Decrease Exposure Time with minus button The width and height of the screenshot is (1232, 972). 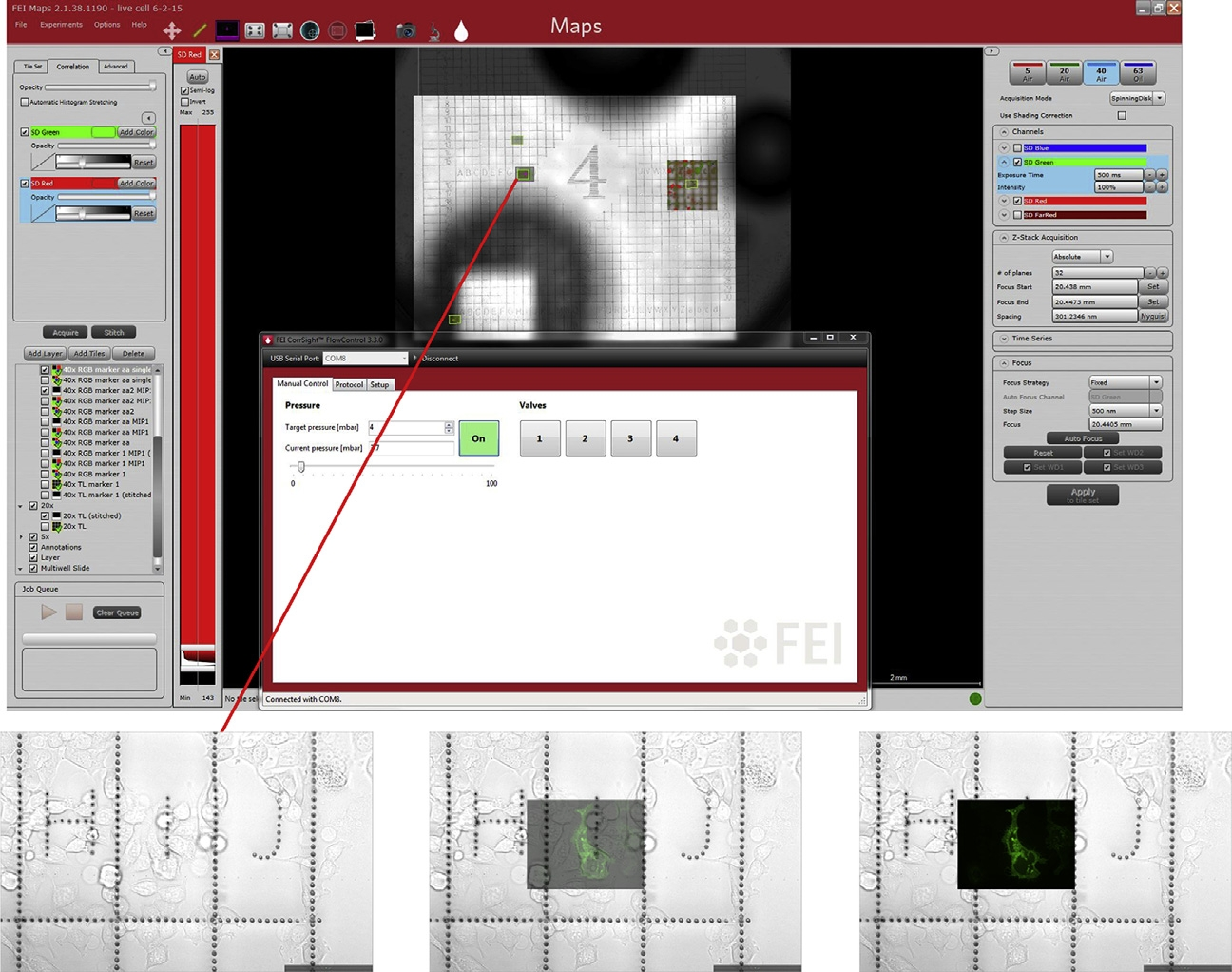point(1149,175)
